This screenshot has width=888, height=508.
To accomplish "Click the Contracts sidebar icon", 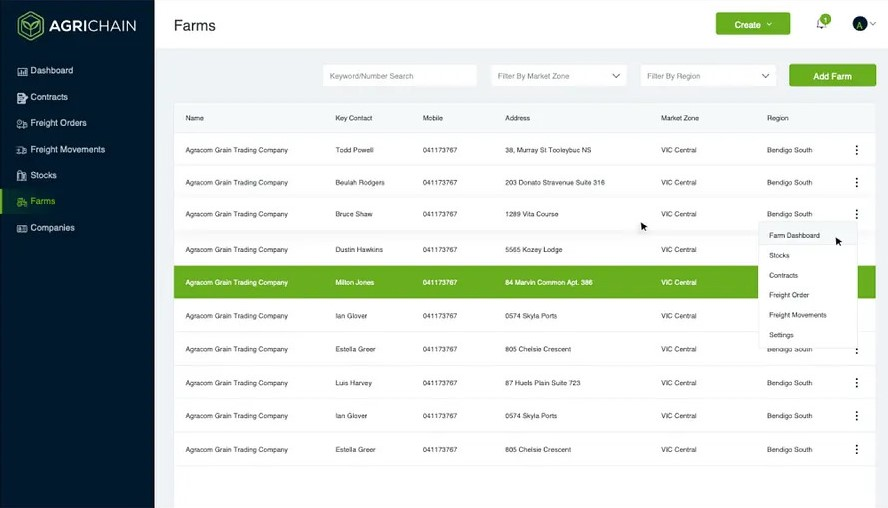I will pyautogui.click(x=22, y=98).
